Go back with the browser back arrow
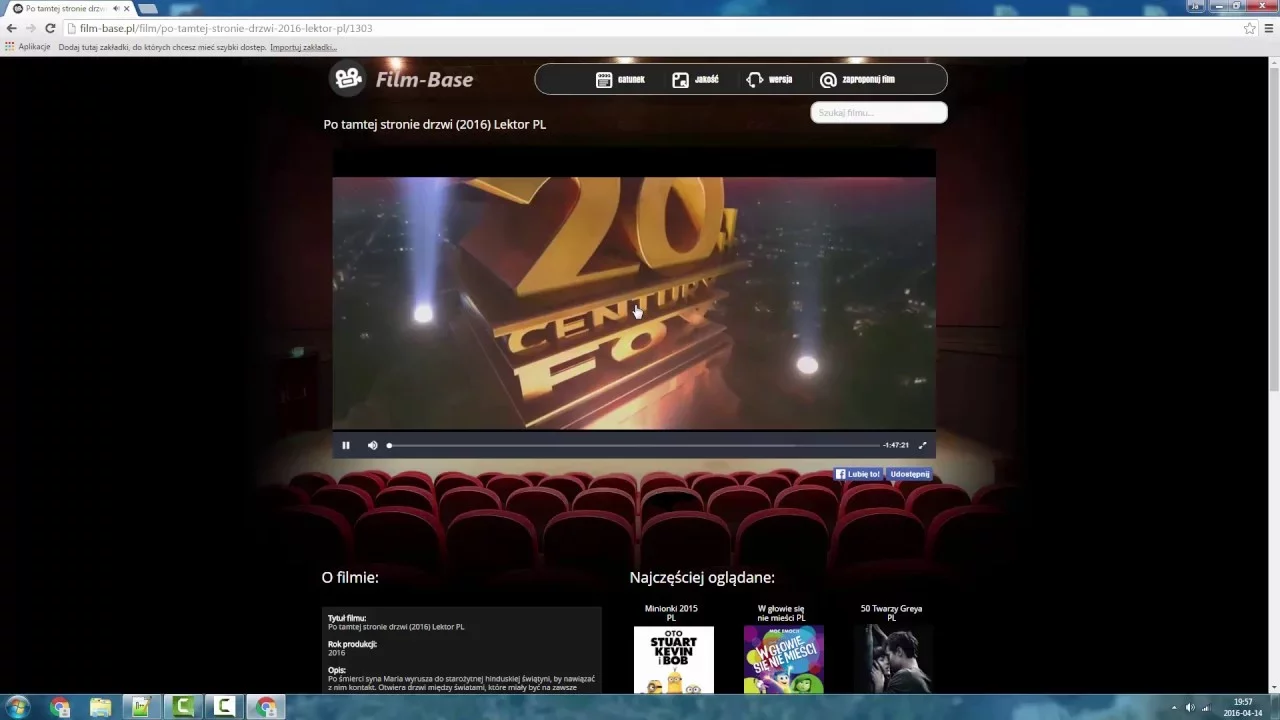Image resolution: width=1280 pixels, height=720 pixels. [11, 28]
